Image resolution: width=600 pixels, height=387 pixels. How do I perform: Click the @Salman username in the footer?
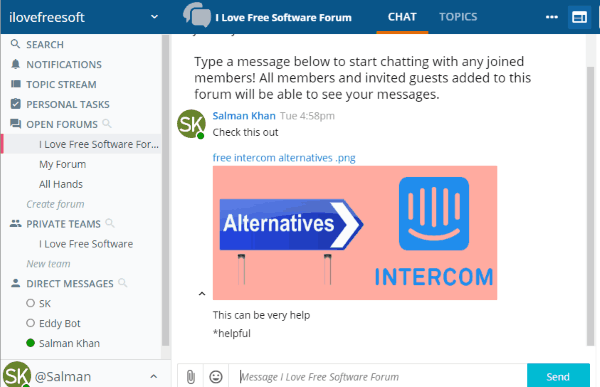click(x=63, y=377)
